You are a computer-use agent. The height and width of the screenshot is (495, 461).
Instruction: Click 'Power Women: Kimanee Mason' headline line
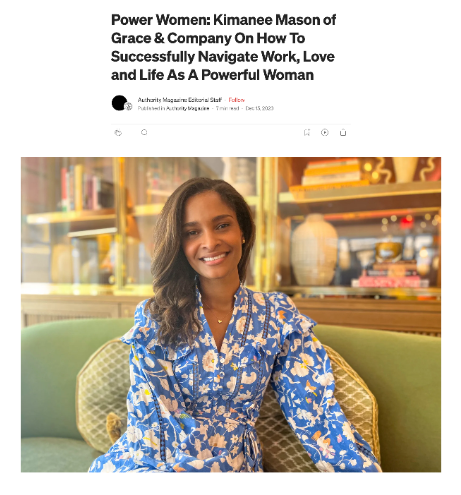tap(223, 20)
